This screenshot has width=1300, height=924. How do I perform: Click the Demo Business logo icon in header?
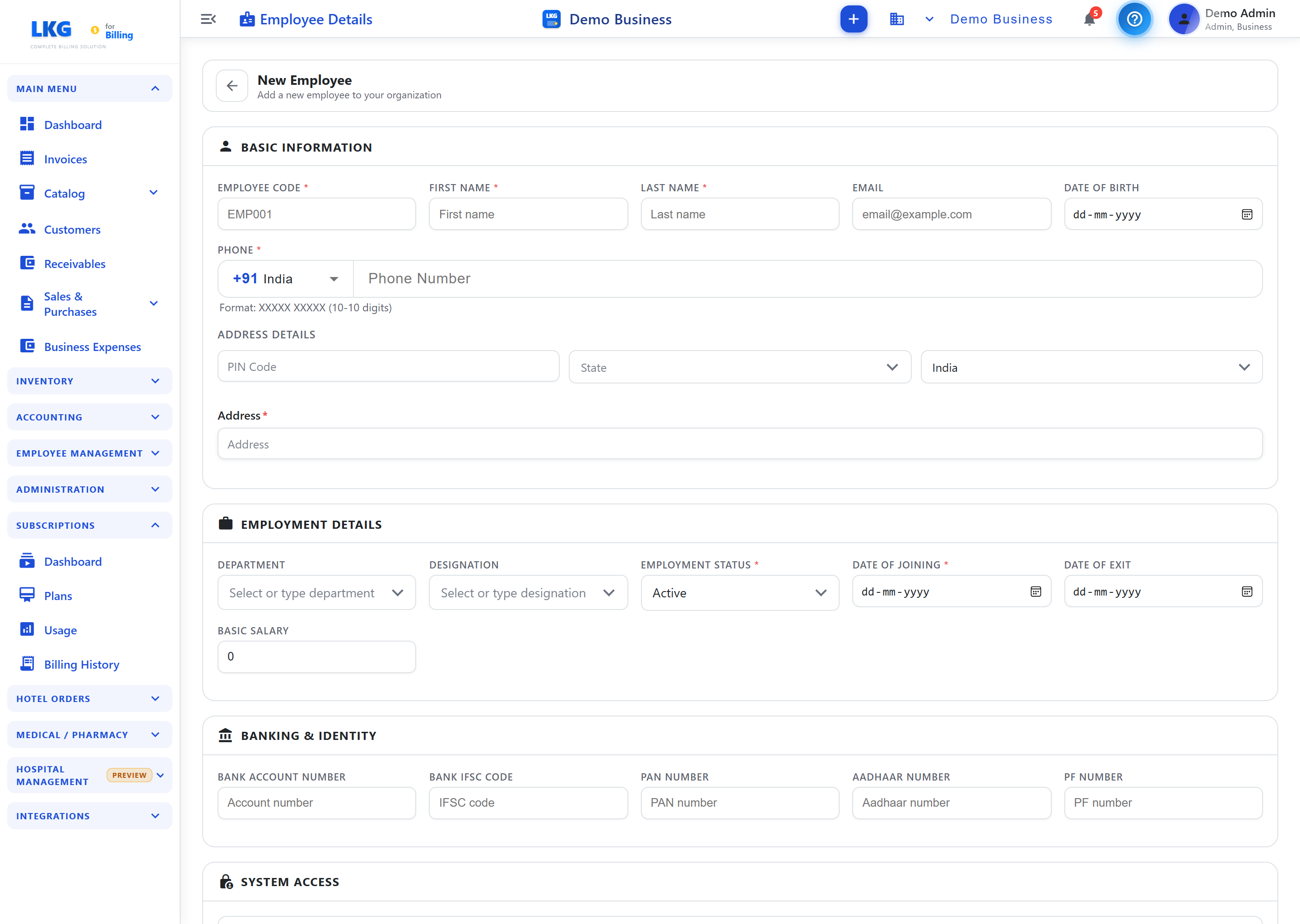click(551, 19)
